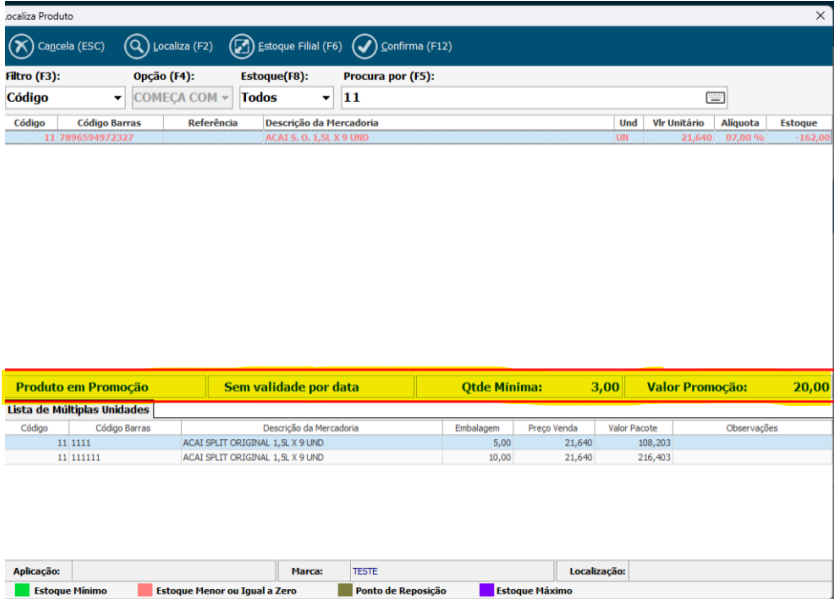Click the Cancela (ESC) X icon
Screen dimensions: 834x599
pos(21,47)
